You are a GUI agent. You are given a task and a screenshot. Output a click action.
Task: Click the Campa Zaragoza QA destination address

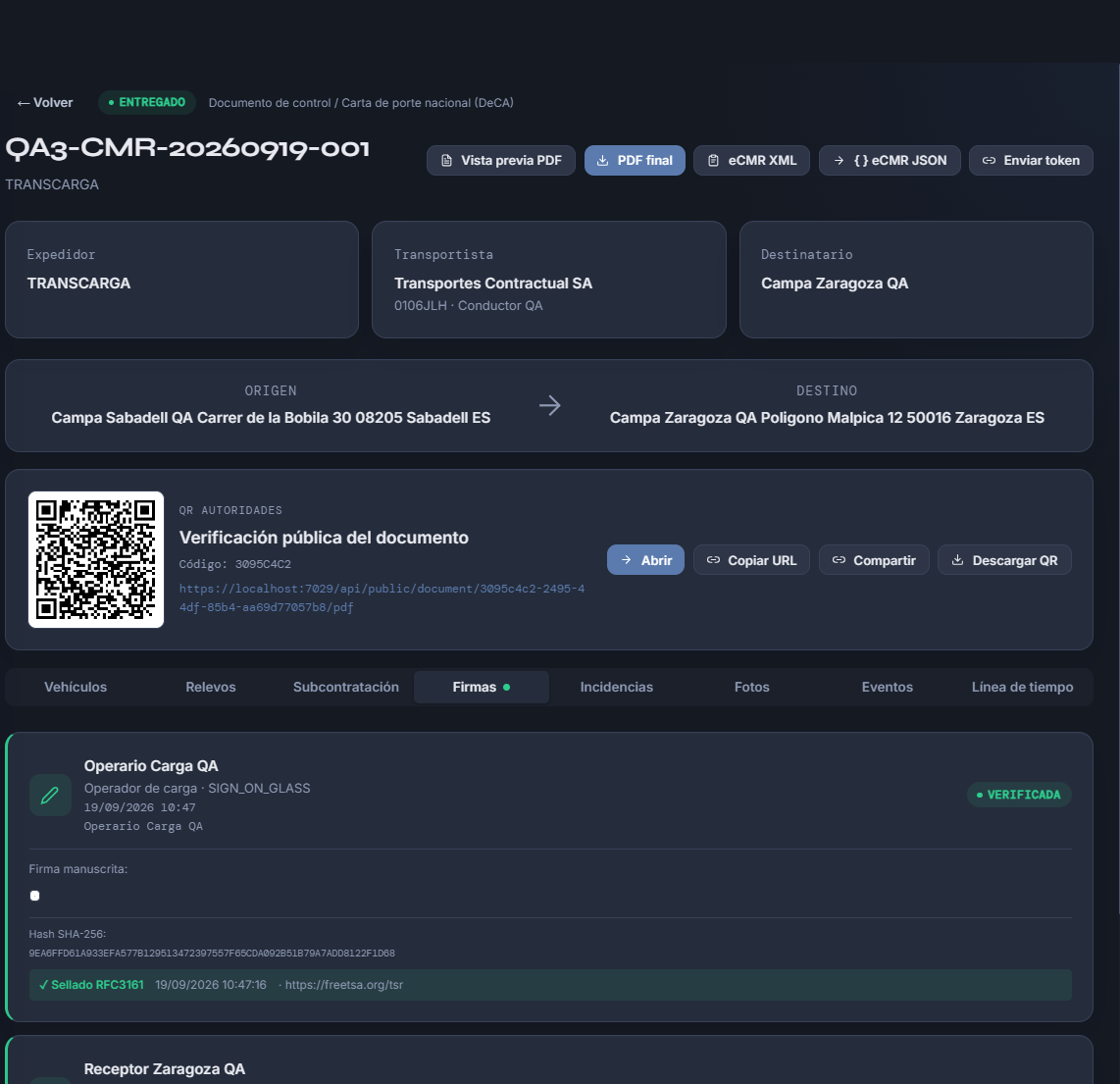(x=827, y=418)
